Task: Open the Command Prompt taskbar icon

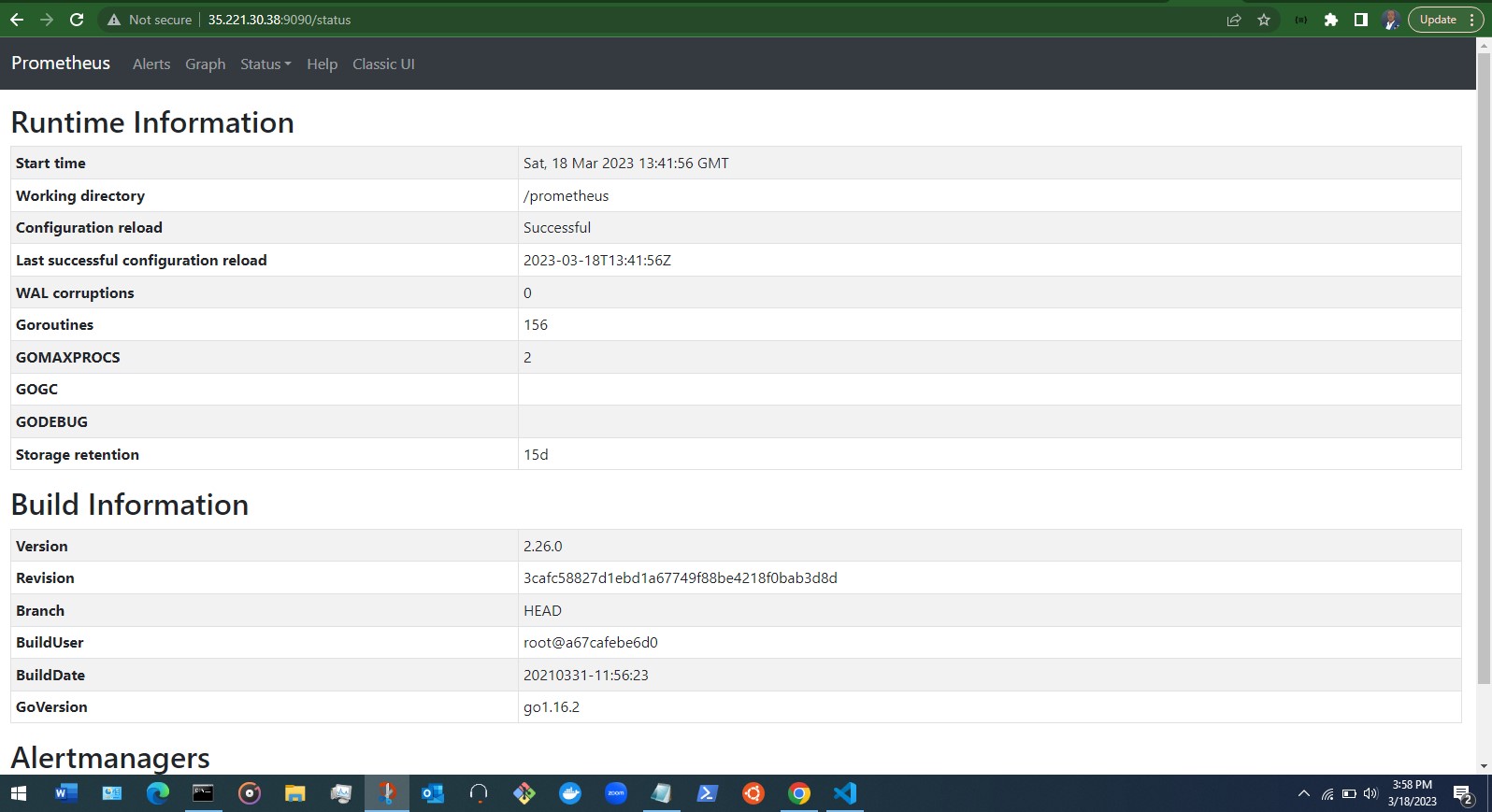Action: pos(203,793)
